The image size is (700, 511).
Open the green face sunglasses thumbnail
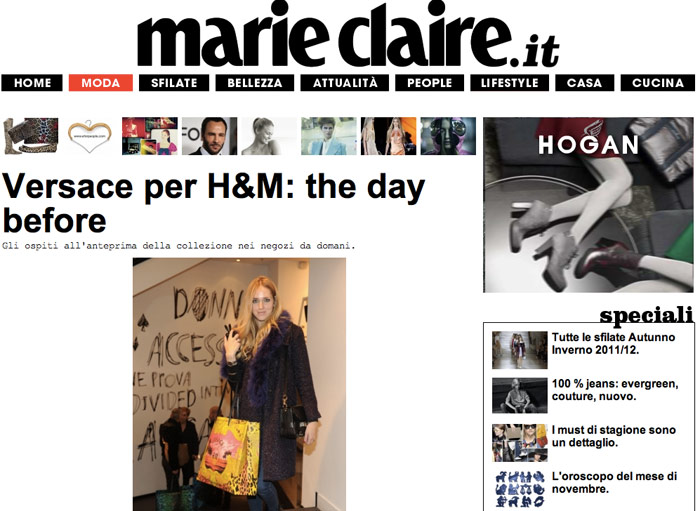(x=448, y=136)
